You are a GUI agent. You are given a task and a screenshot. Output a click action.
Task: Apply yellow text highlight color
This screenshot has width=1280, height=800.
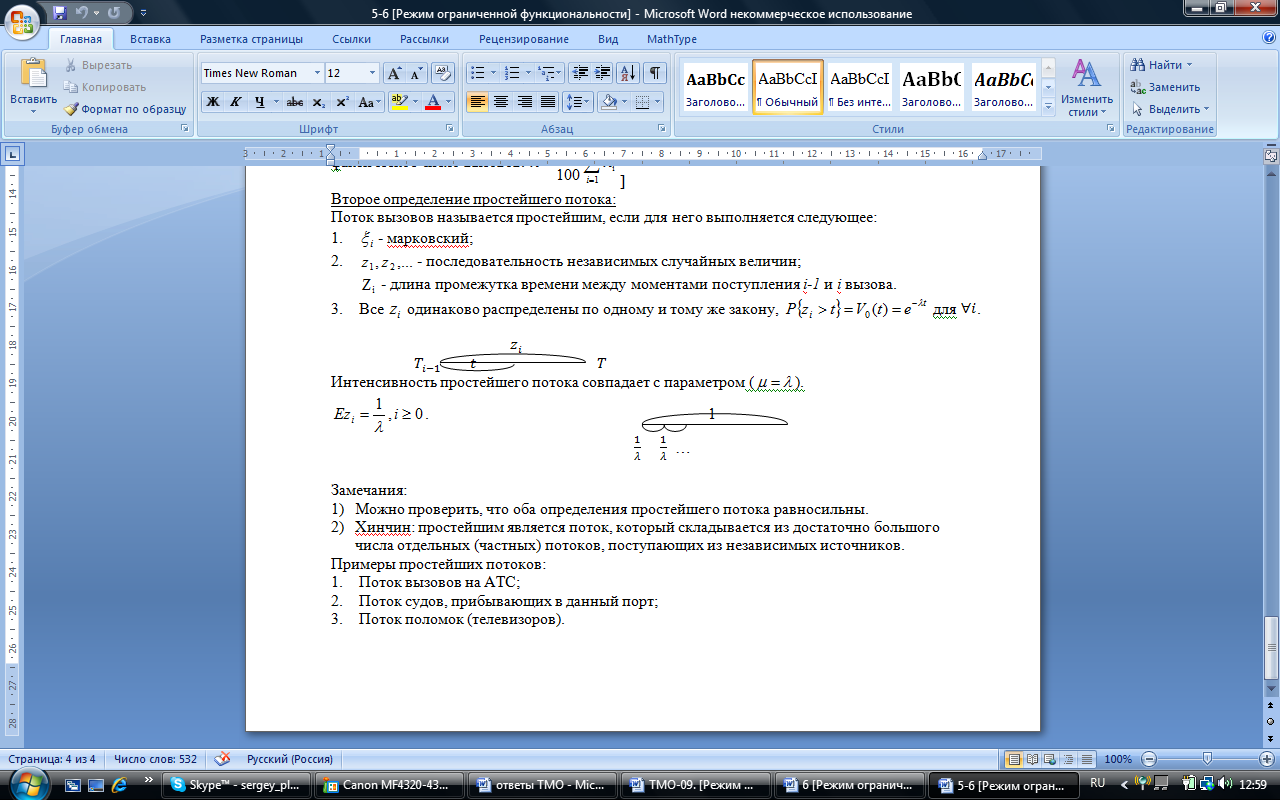coord(399,102)
